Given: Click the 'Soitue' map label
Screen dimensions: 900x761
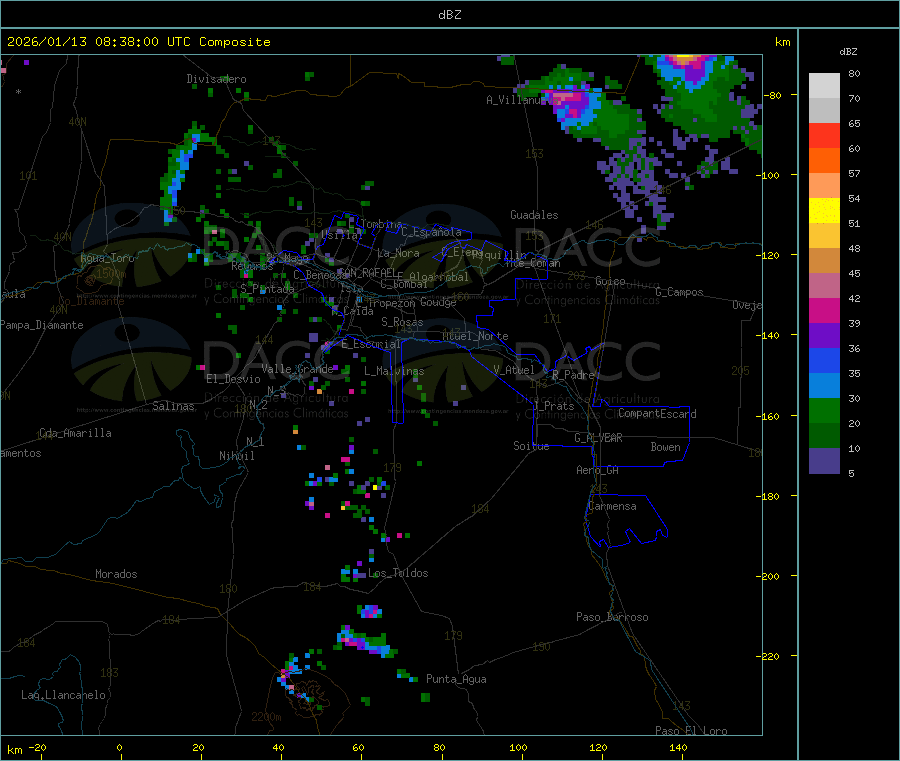Looking at the screenshot, I should tap(531, 446).
